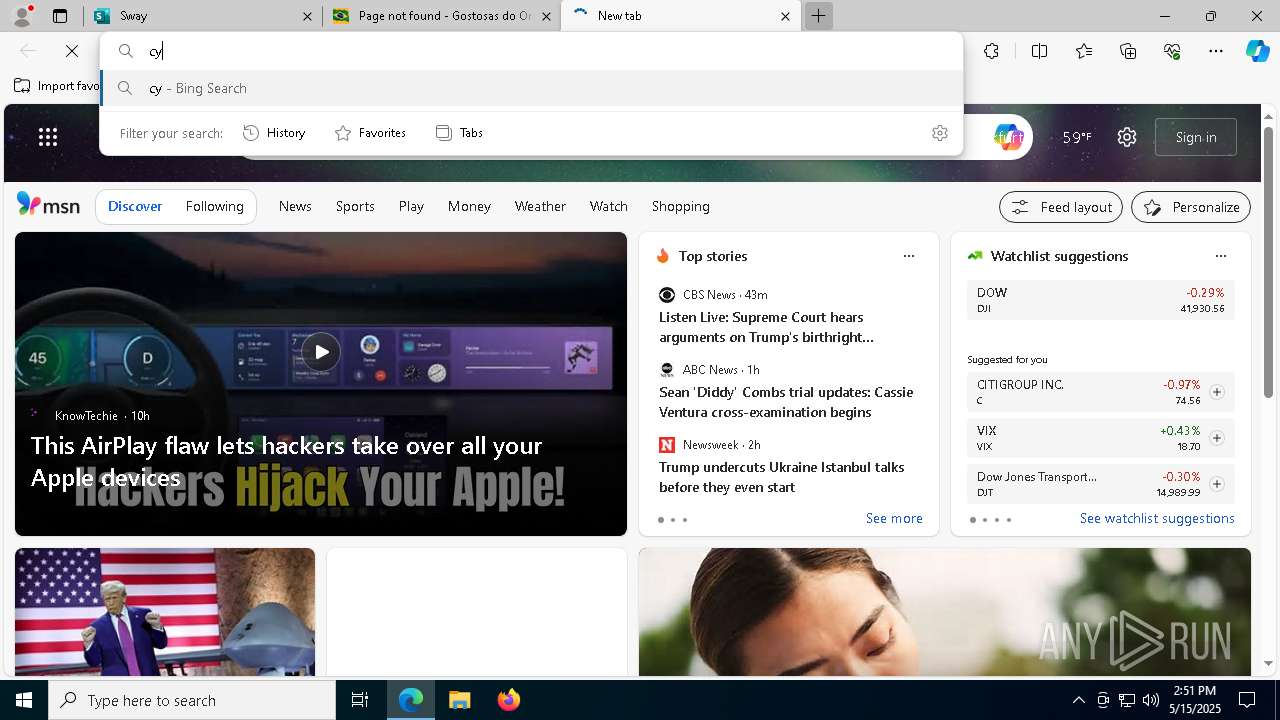Toggle the Split screen icon
The width and height of the screenshot is (1280, 720).
(1039, 51)
